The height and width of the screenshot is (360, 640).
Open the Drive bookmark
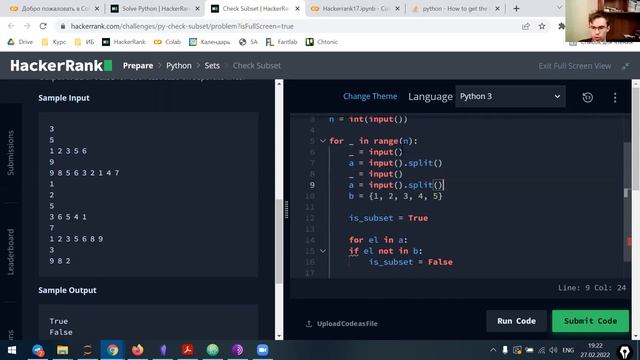pyautogui.click(x=20, y=42)
